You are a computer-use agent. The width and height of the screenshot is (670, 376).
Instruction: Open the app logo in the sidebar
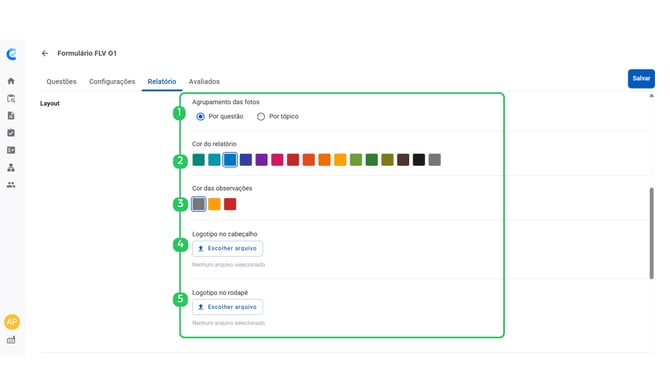coord(12,54)
